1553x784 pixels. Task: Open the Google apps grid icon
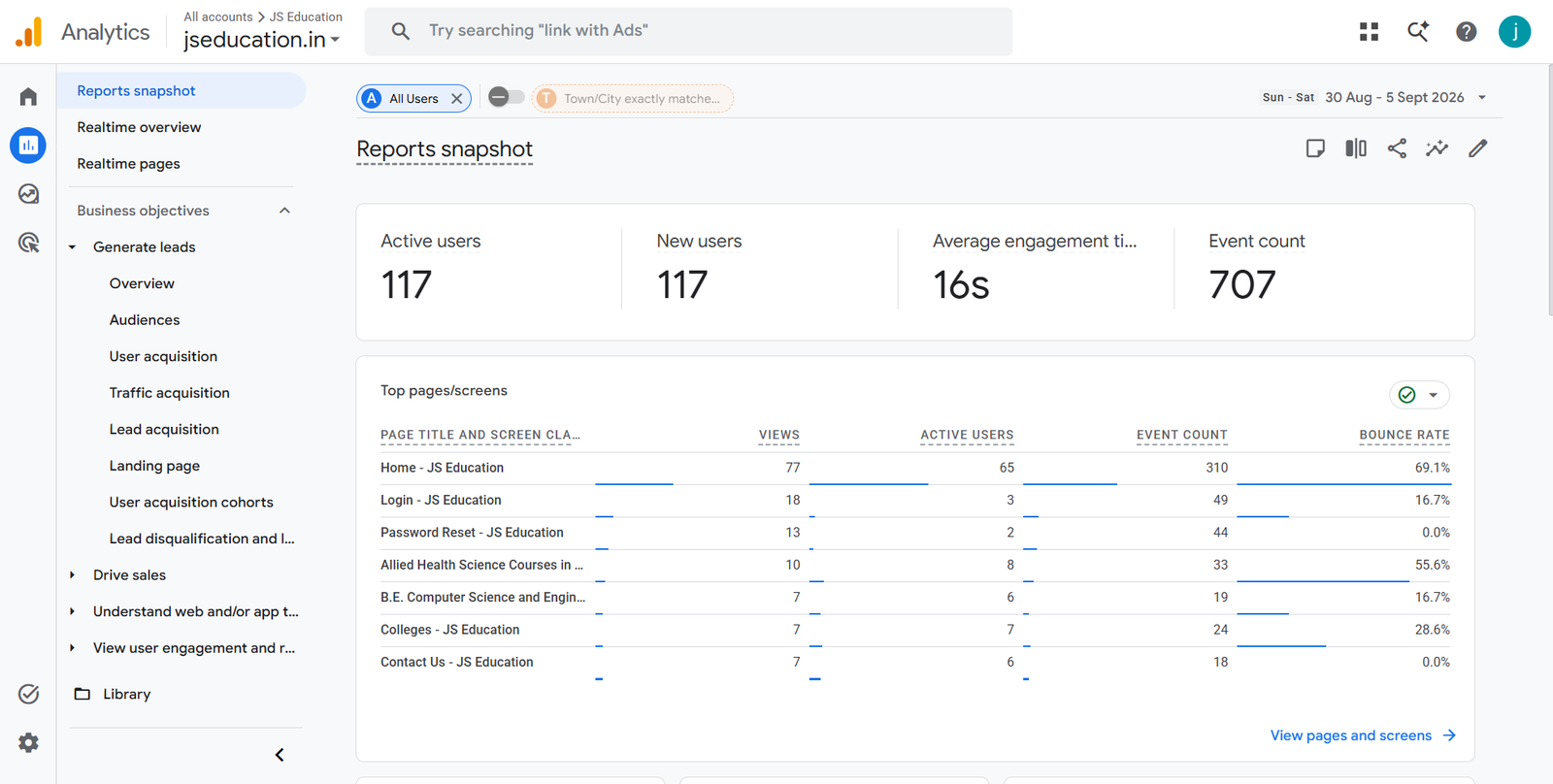pyautogui.click(x=1369, y=32)
